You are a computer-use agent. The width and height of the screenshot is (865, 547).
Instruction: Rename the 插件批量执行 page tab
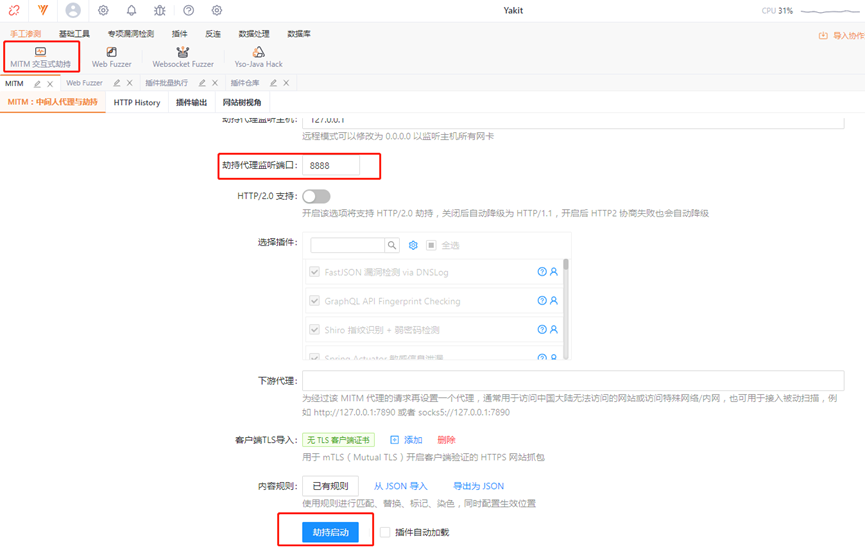(x=202, y=83)
